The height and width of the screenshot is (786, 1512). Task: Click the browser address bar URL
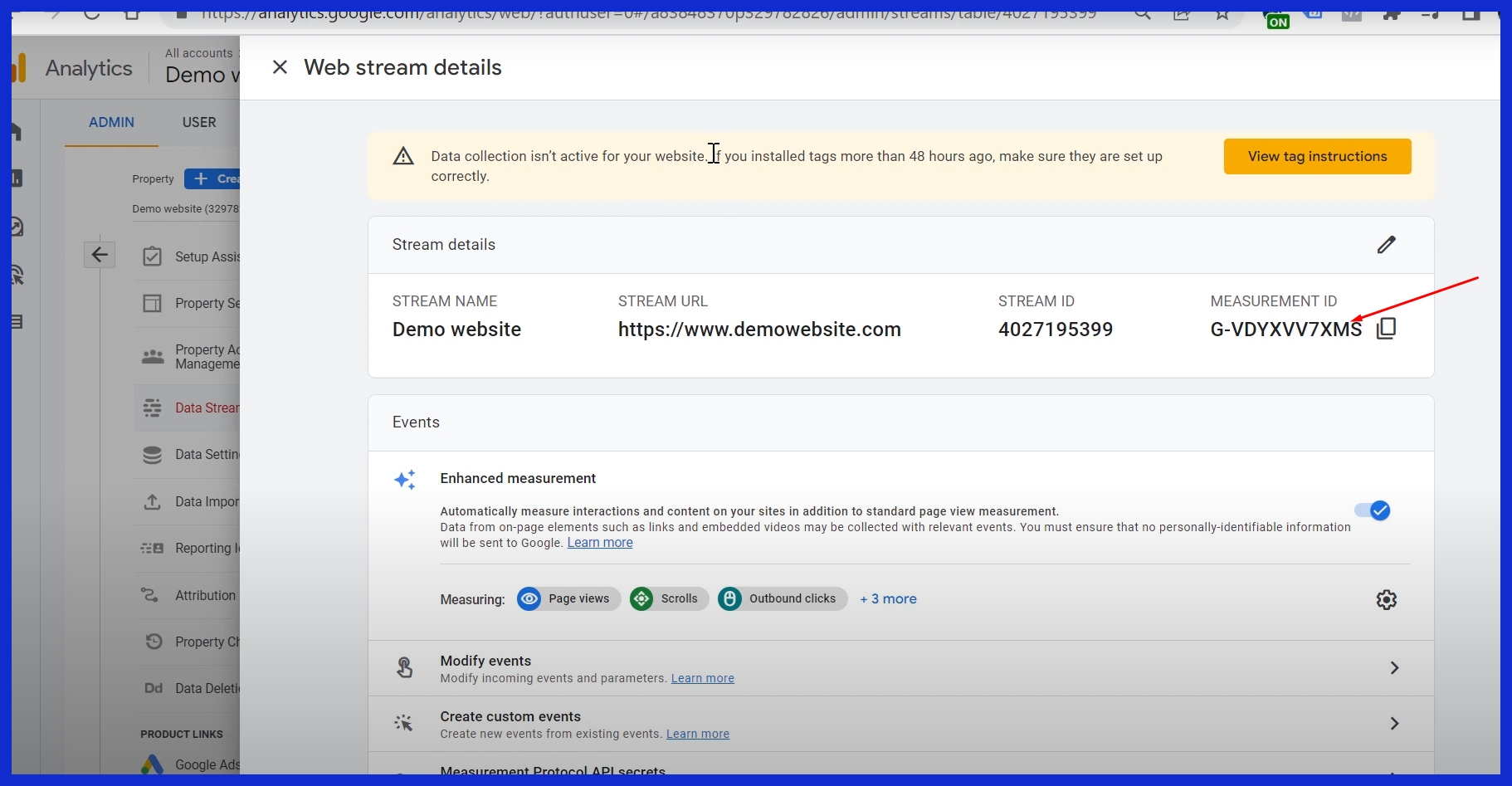(x=647, y=15)
